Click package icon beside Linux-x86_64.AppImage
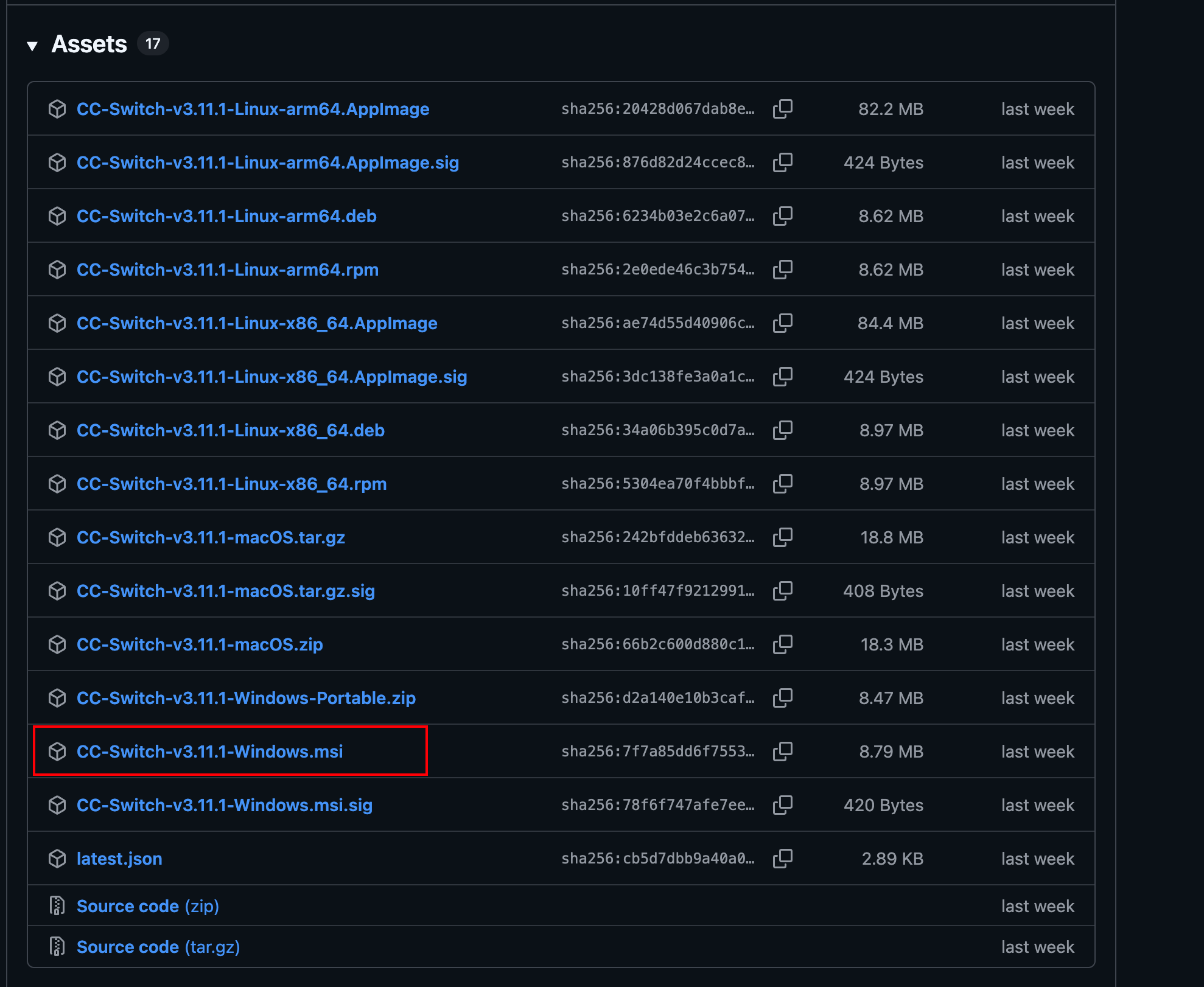The height and width of the screenshot is (987, 1204). [x=57, y=323]
